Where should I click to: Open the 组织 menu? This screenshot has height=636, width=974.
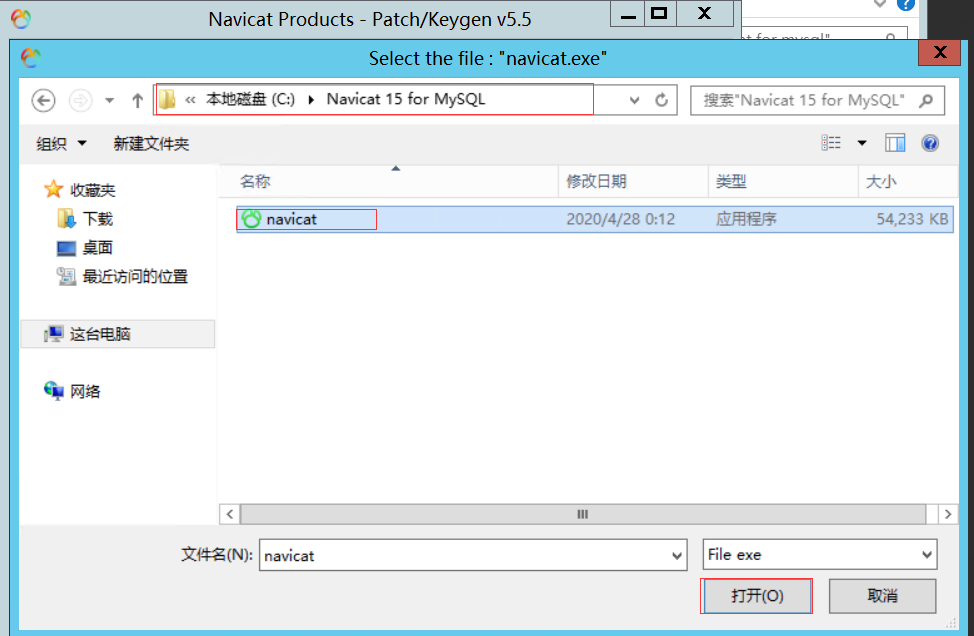click(x=60, y=143)
